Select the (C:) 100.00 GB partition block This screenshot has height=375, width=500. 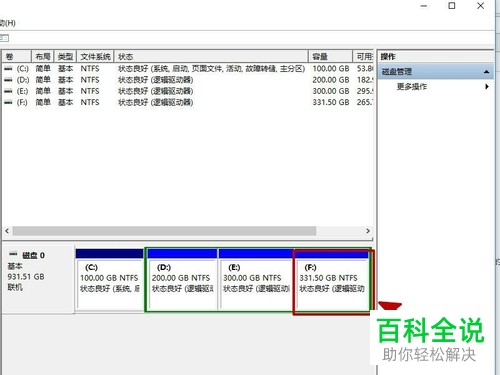(x=109, y=279)
